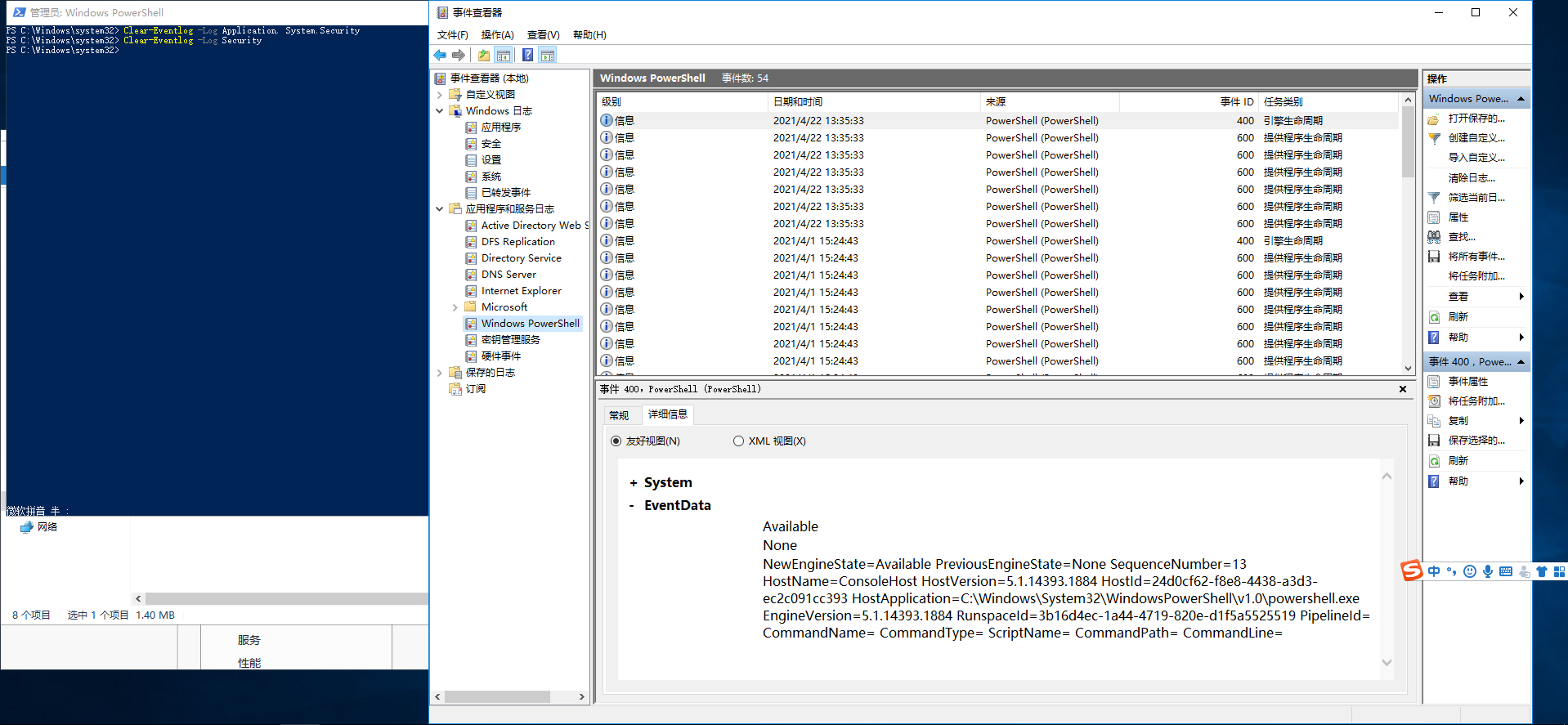Open the 查看 submenu in actions pane
Viewport: 1568px width, 725px height.
coord(1476,297)
